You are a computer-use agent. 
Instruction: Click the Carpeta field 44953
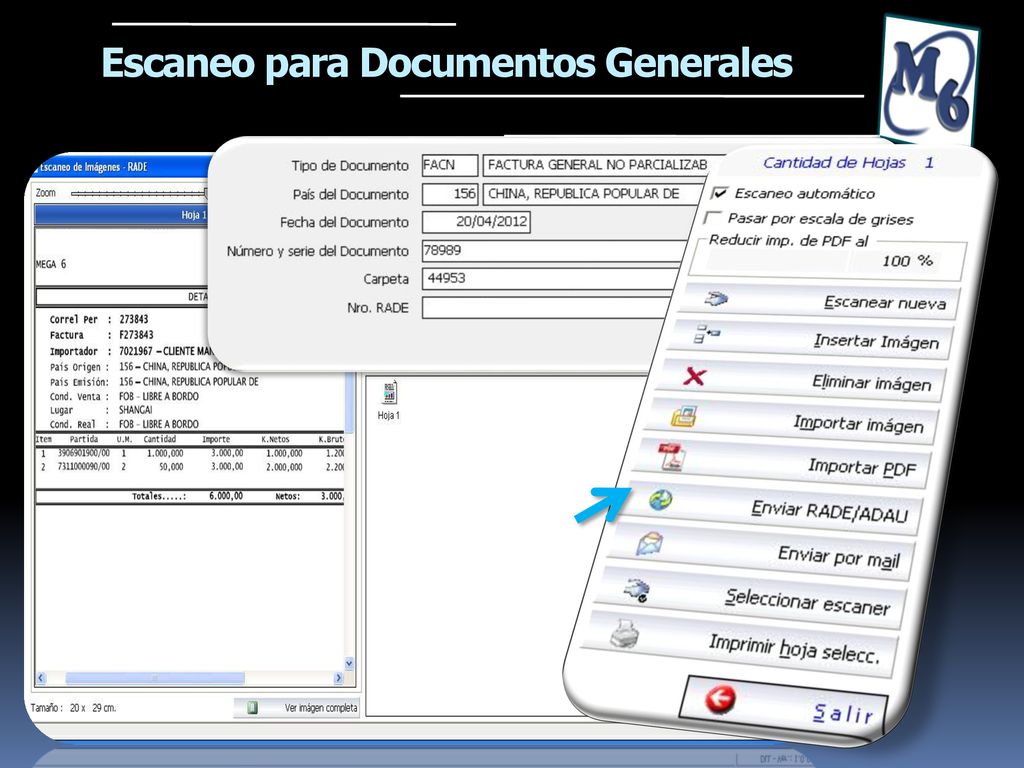(550, 279)
